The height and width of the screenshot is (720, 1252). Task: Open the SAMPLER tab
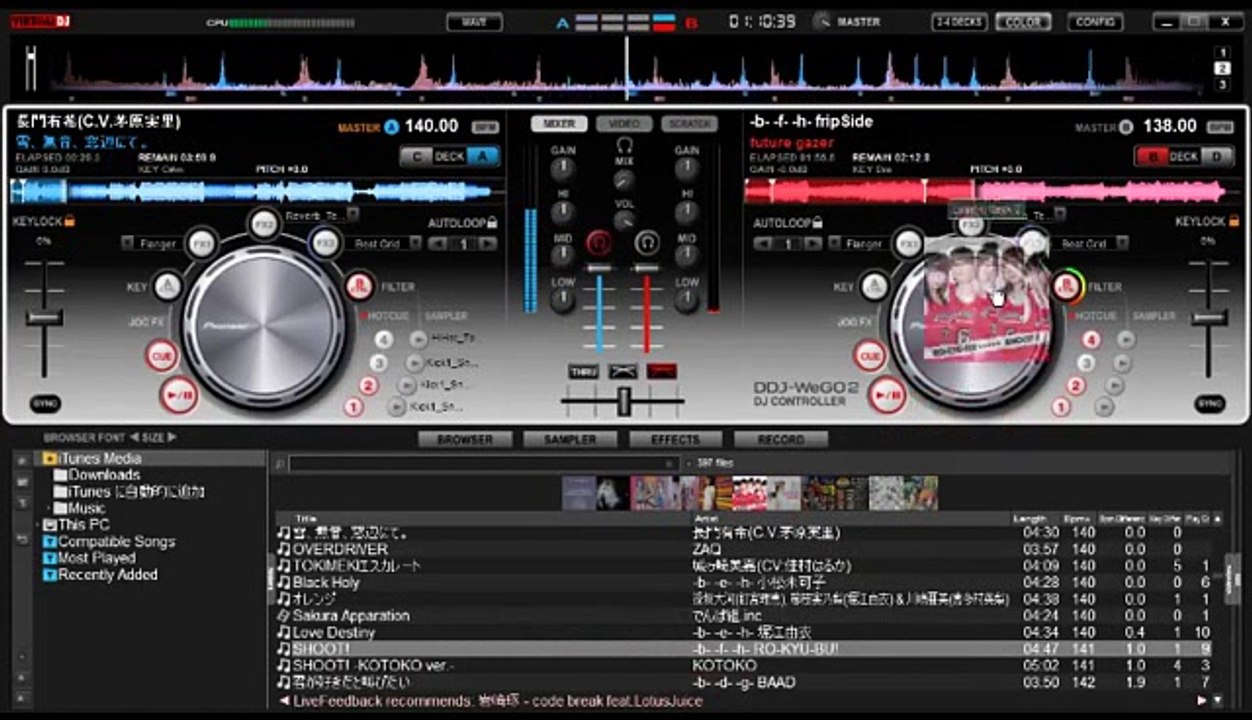click(570, 439)
